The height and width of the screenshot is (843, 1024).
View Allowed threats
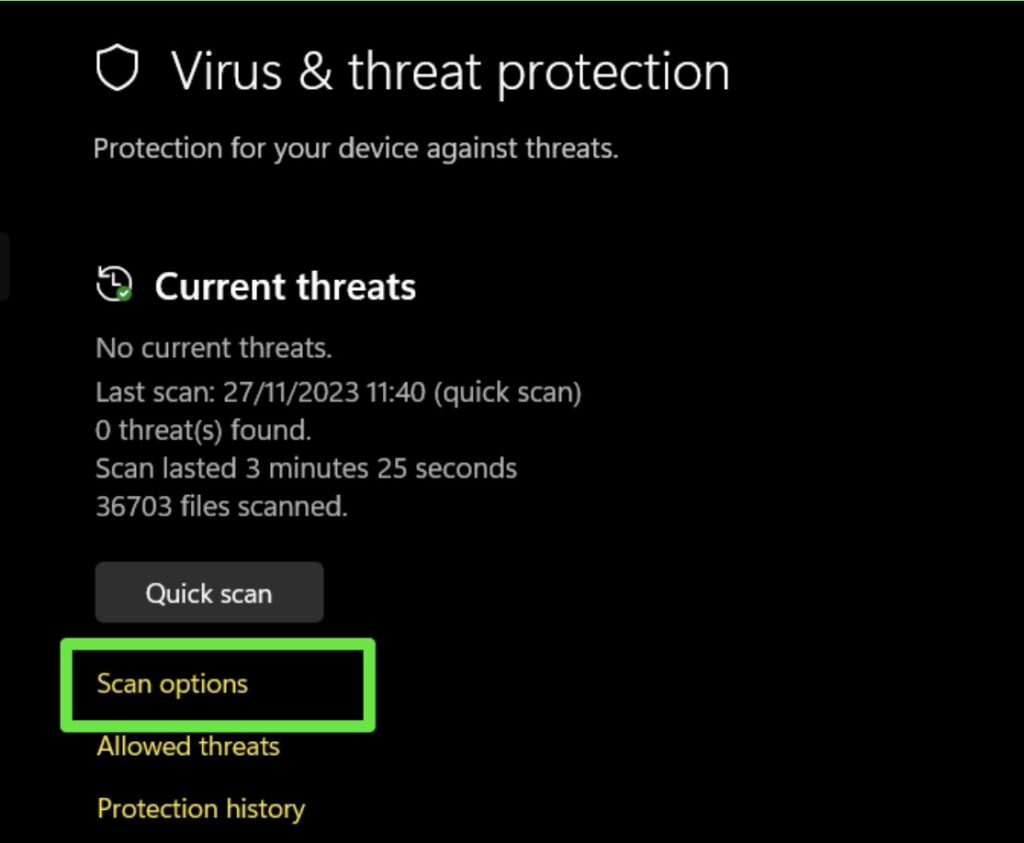(x=187, y=746)
